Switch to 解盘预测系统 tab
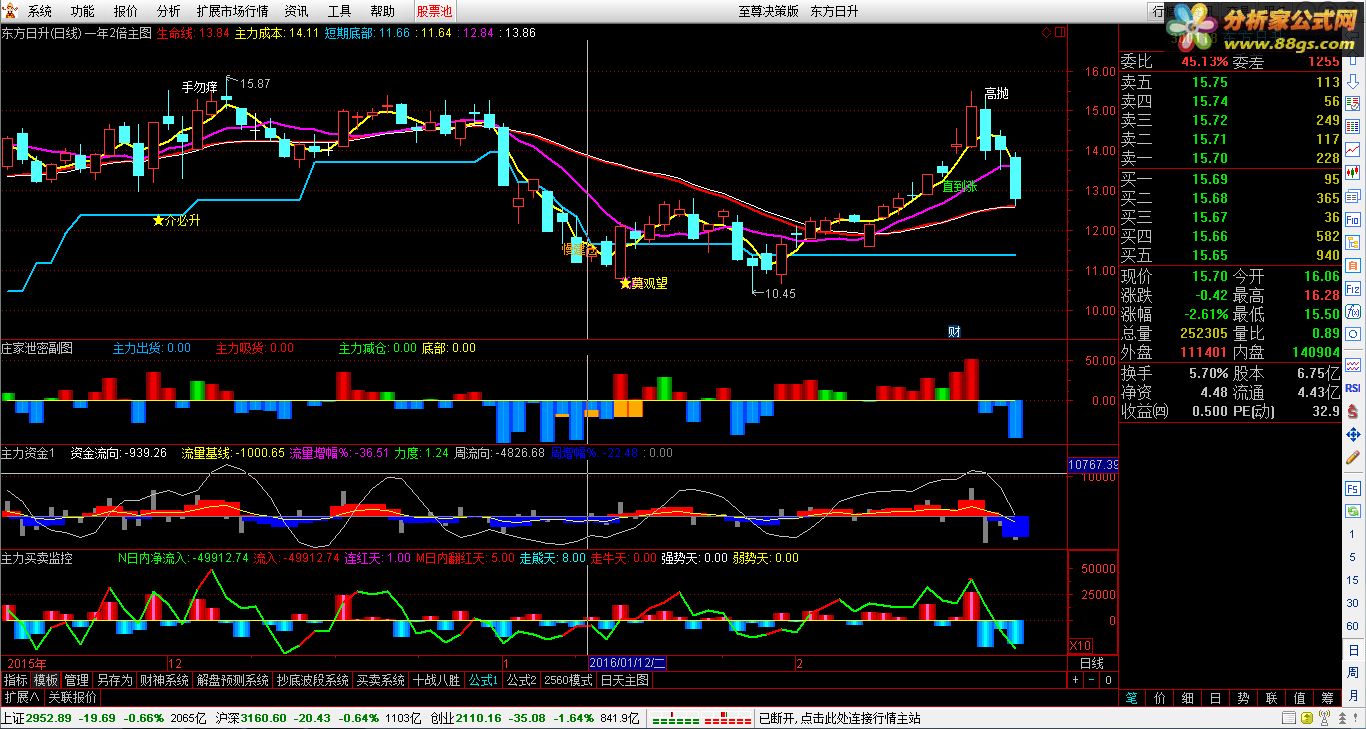This screenshot has width=1366, height=729. [x=232, y=680]
